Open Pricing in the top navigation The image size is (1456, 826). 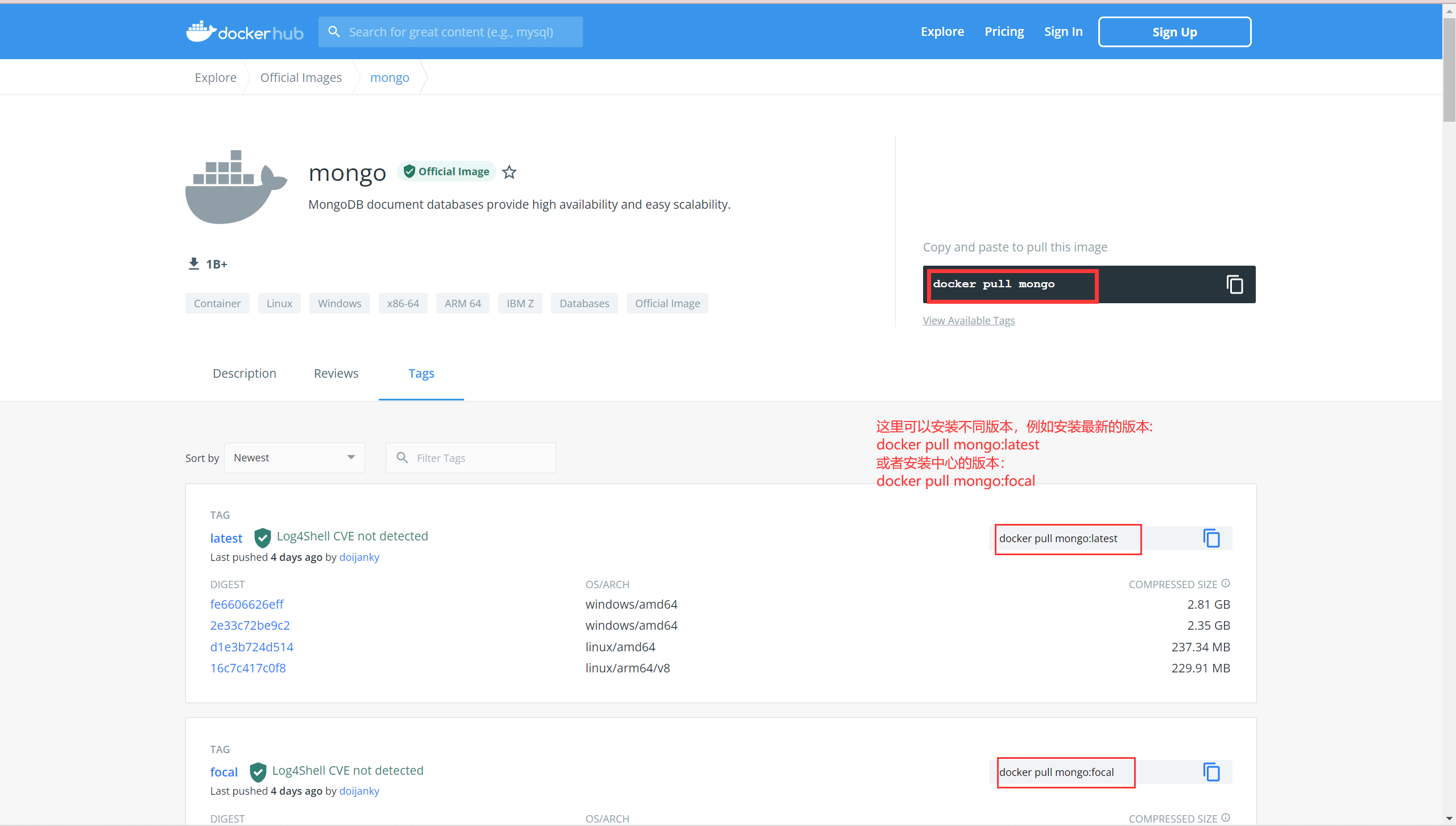pos(1004,32)
